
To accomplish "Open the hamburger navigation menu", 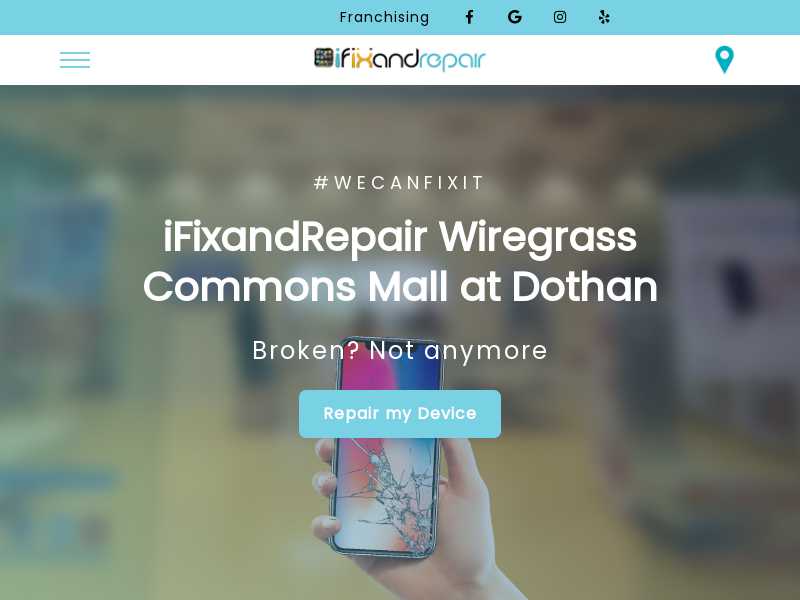I will coord(75,60).
